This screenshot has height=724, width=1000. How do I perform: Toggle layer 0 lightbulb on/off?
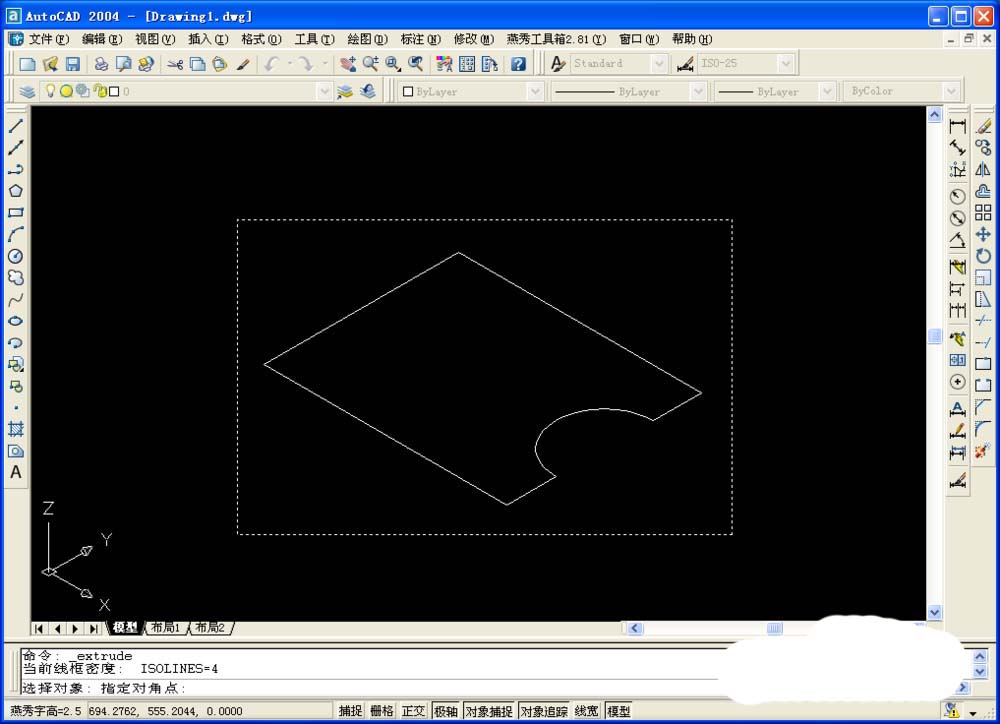[x=50, y=91]
